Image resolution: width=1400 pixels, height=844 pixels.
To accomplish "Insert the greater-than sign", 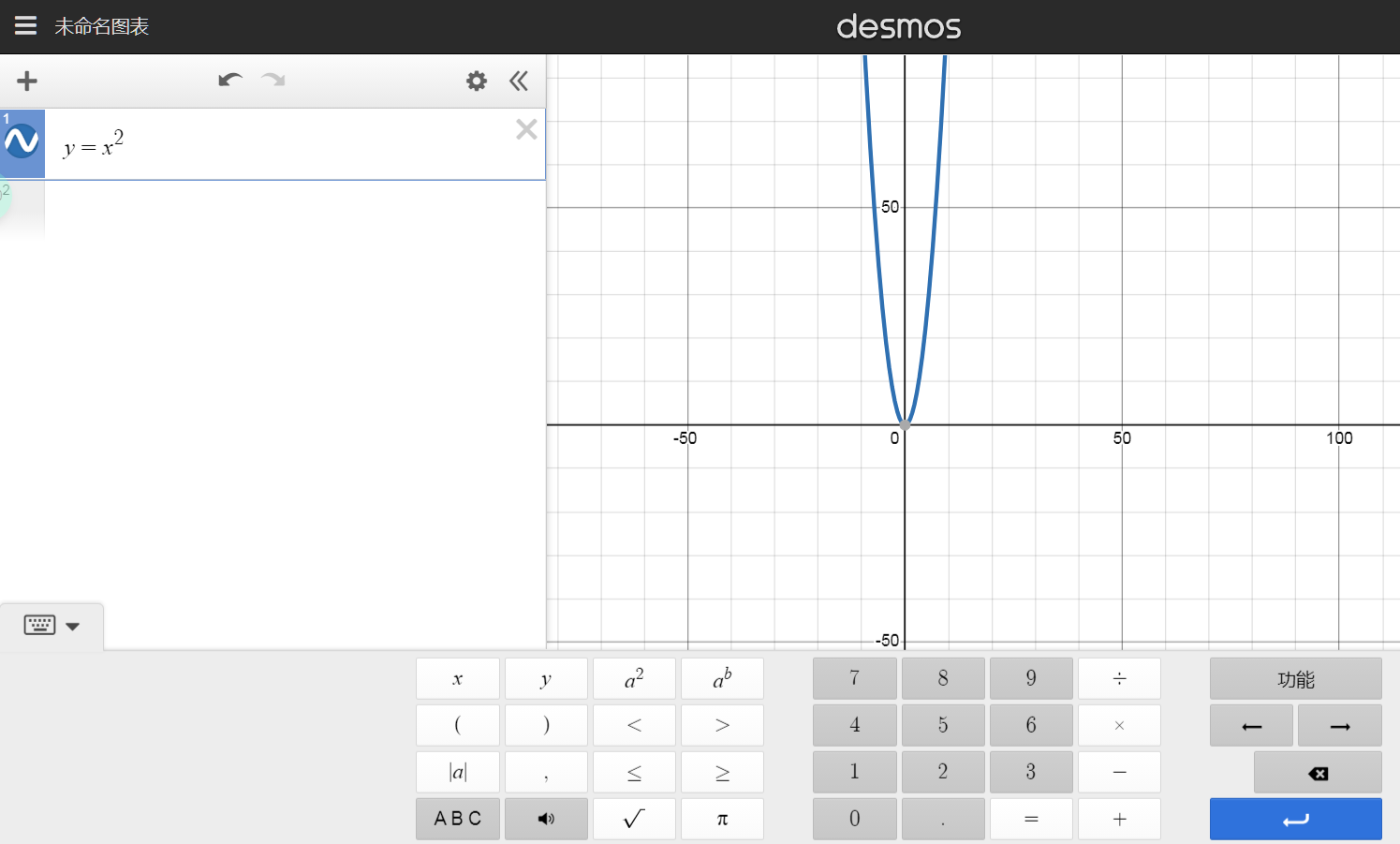I will pos(722,726).
